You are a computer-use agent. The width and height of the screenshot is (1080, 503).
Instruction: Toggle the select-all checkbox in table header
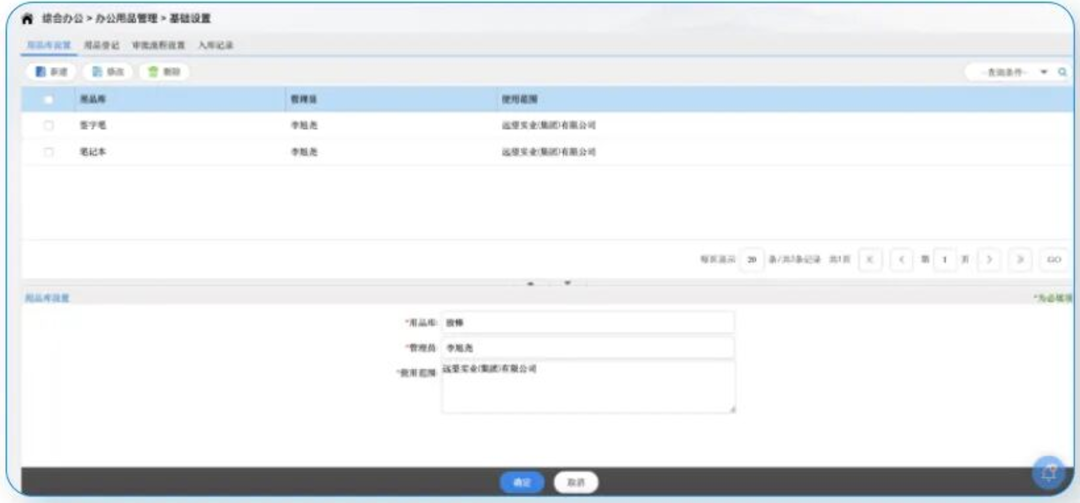click(48, 99)
